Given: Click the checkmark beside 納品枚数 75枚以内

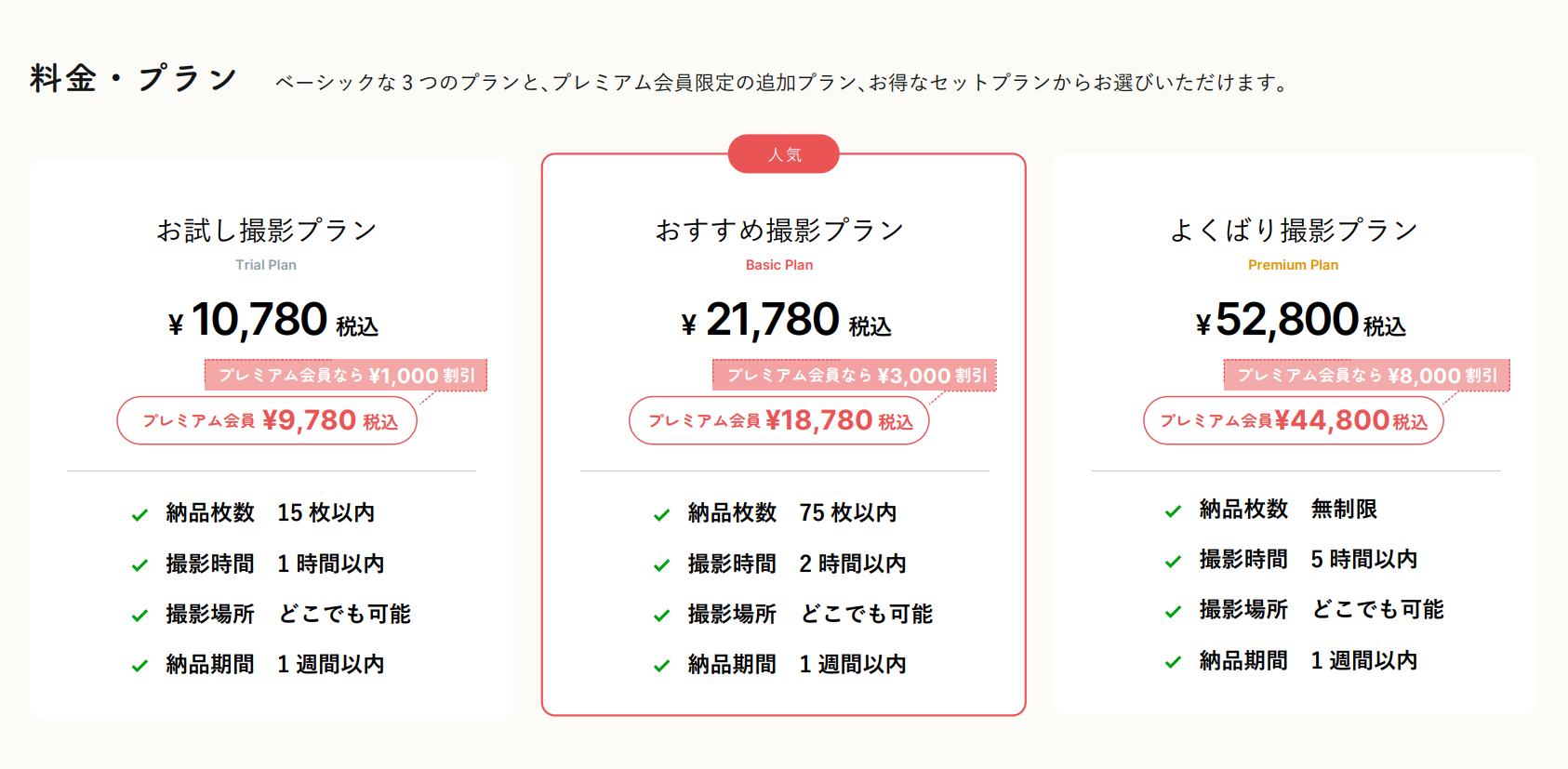Looking at the screenshot, I should click(x=662, y=514).
